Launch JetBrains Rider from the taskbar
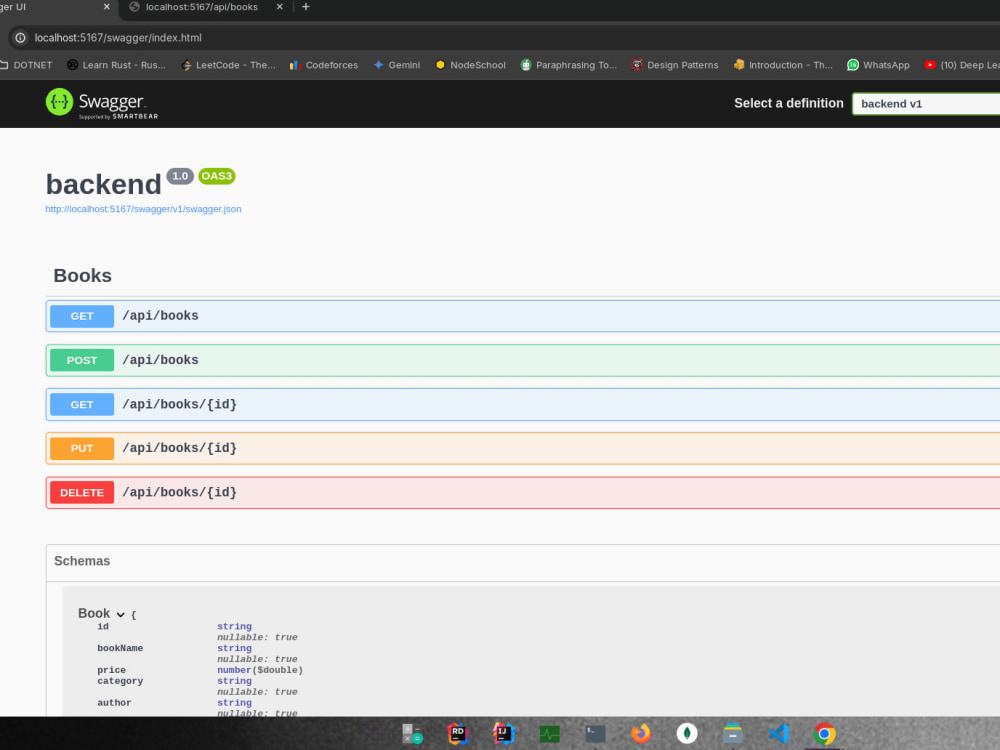This screenshot has height=750, width=1000. pos(457,732)
